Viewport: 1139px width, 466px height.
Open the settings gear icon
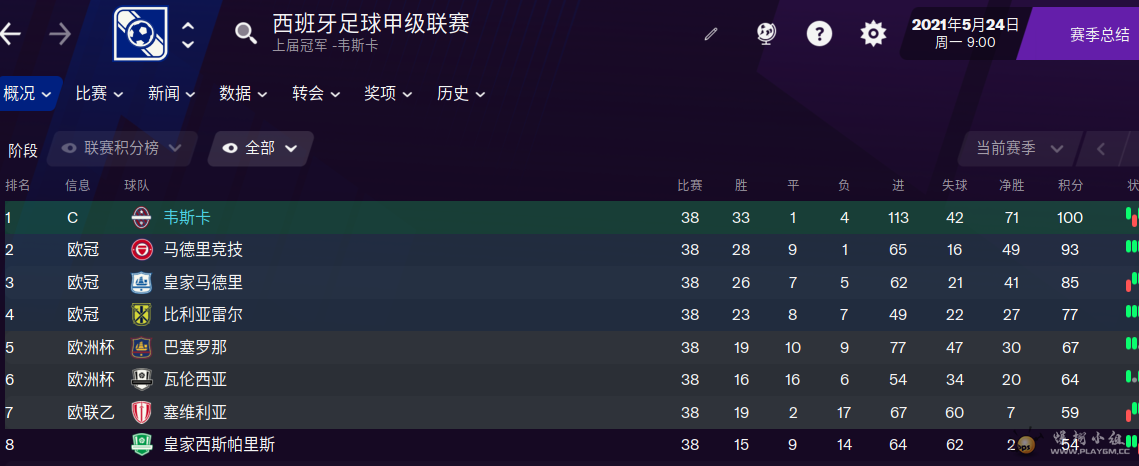pyautogui.click(x=873, y=33)
